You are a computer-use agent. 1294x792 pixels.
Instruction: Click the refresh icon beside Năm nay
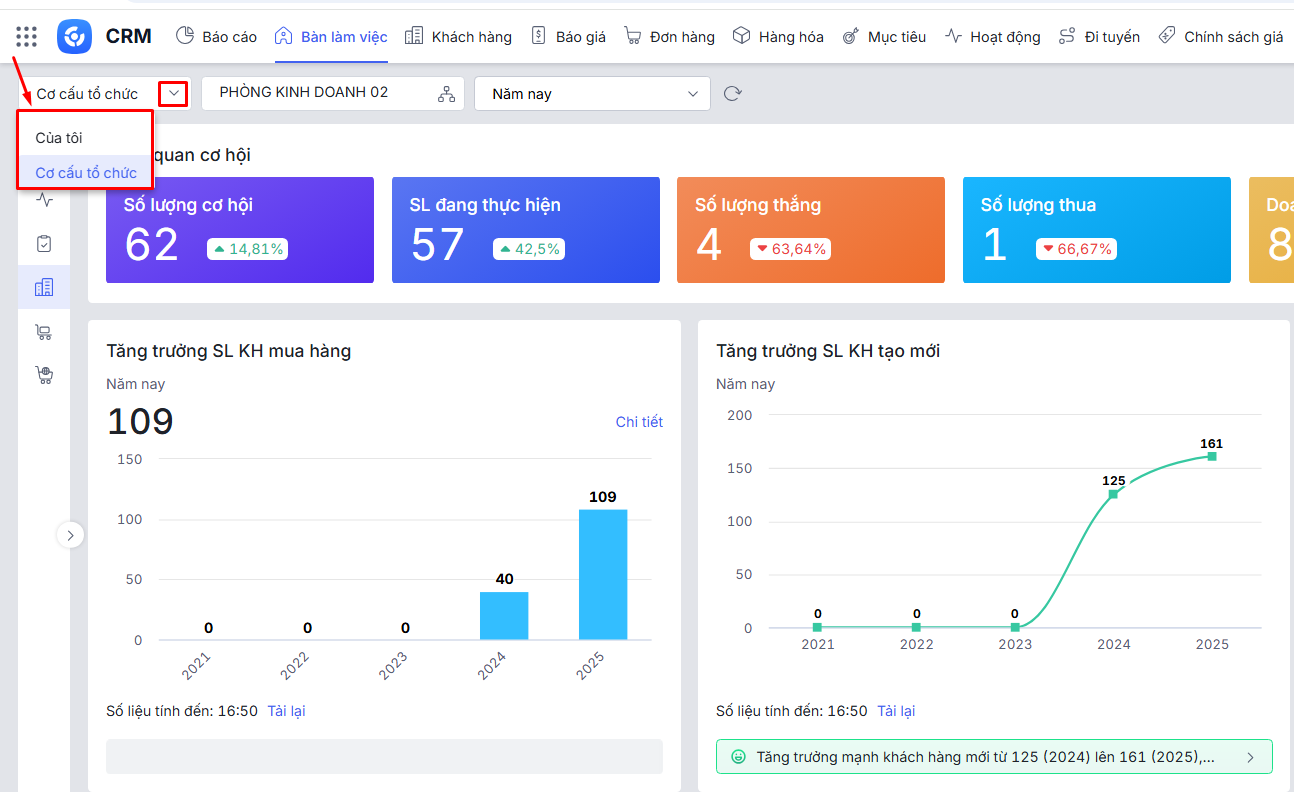[x=733, y=94]
